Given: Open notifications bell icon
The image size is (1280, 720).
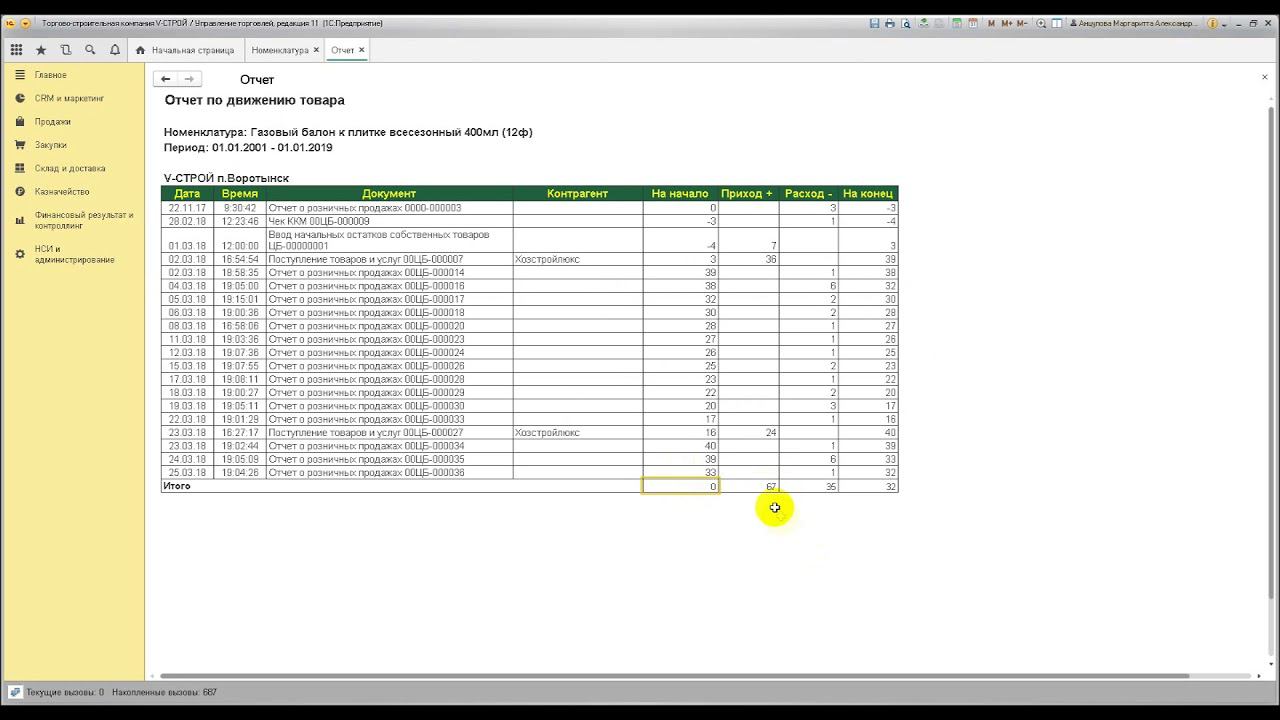Looking at the screenshot, I should 115,50.
